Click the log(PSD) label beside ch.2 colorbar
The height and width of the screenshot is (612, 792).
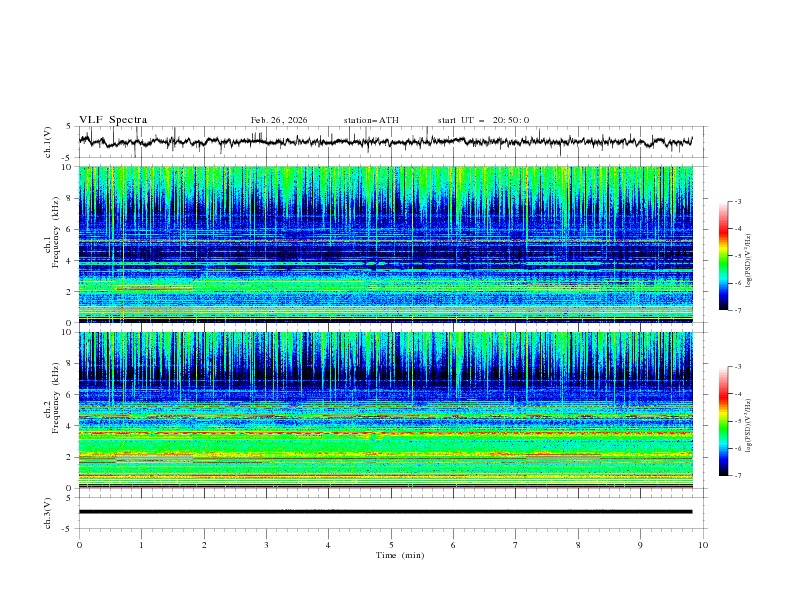[749, 425]
